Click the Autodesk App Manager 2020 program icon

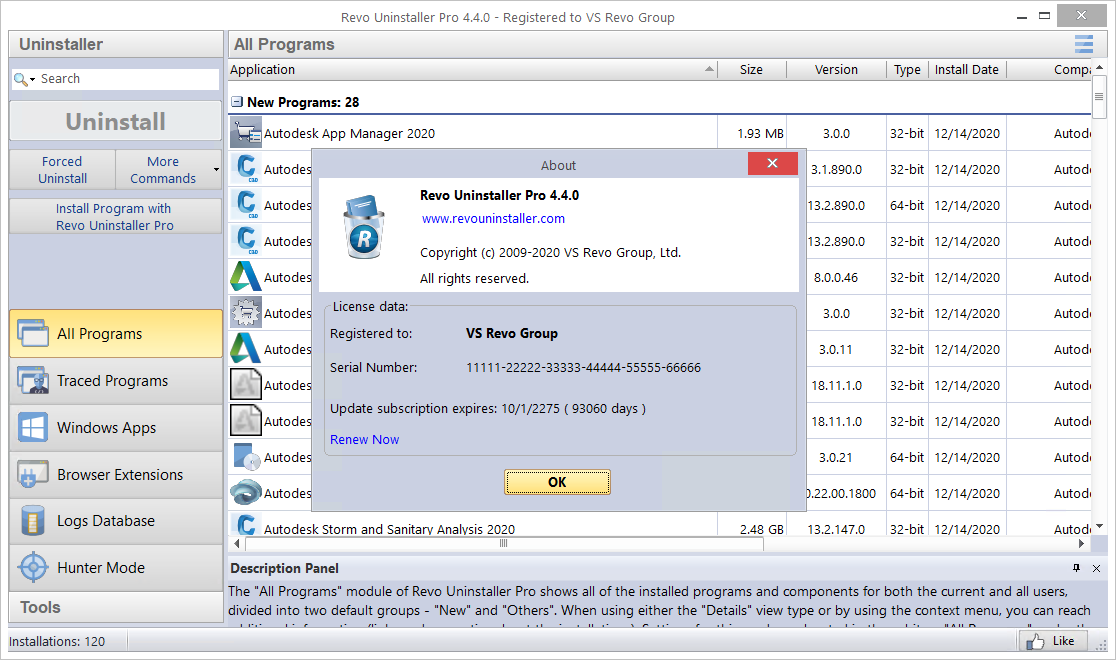pos(245,131)
